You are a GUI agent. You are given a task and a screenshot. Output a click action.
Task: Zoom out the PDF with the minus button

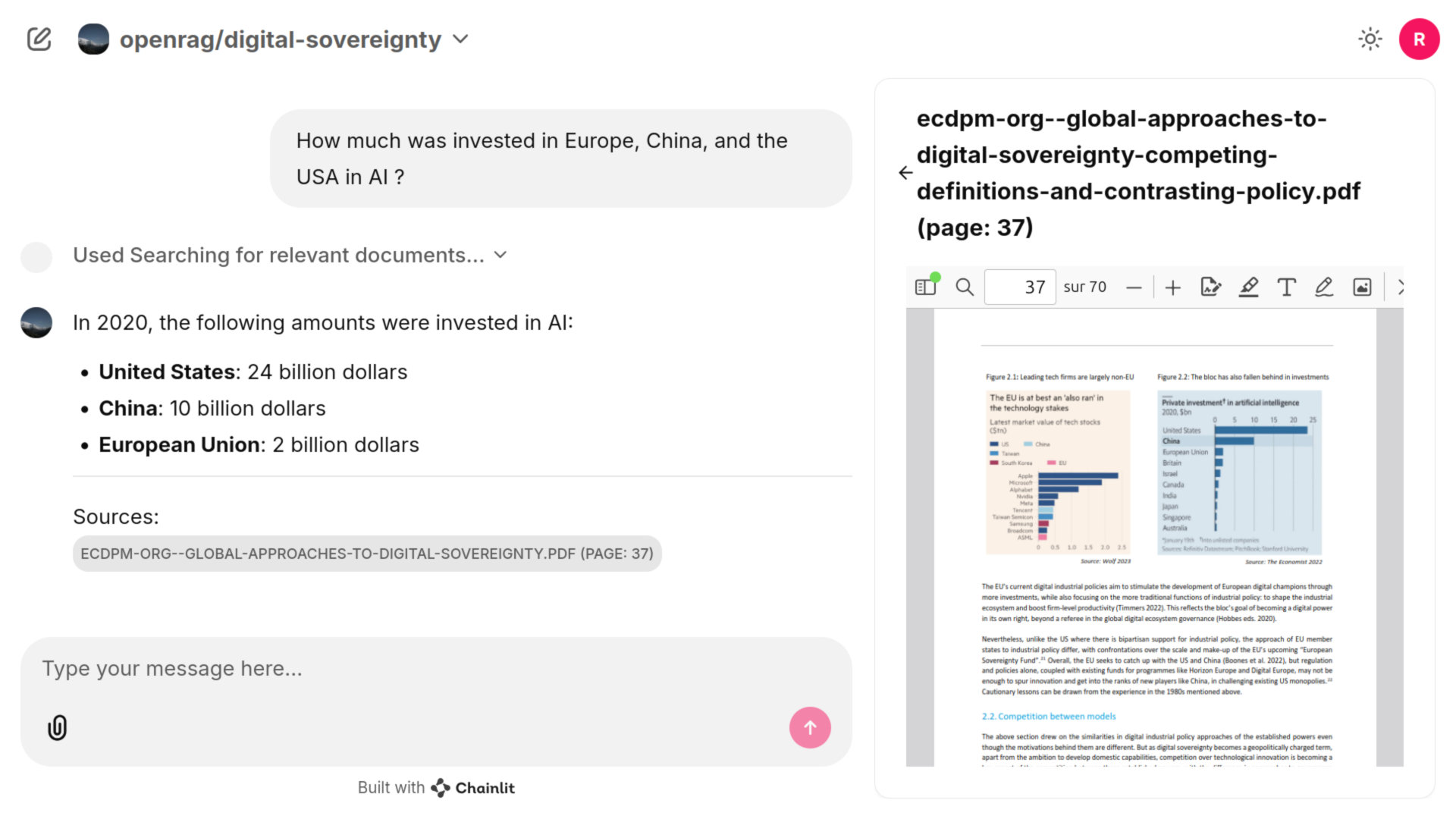[1134, 287]
